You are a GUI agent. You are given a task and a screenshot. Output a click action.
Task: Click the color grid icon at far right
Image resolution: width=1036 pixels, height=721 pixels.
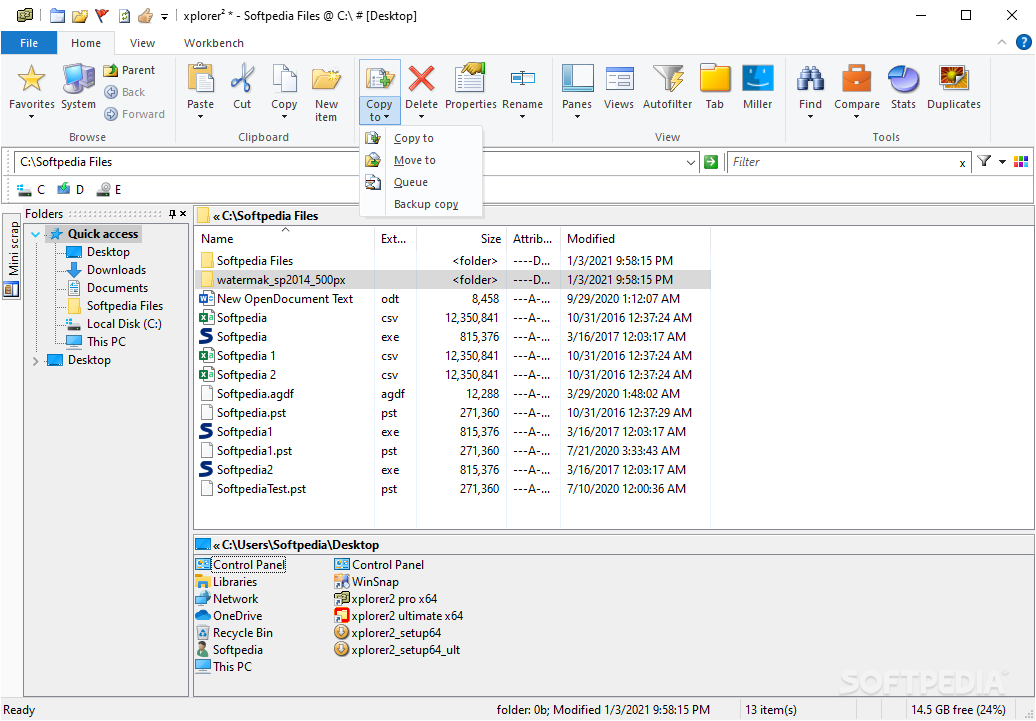coord(1021,162)
